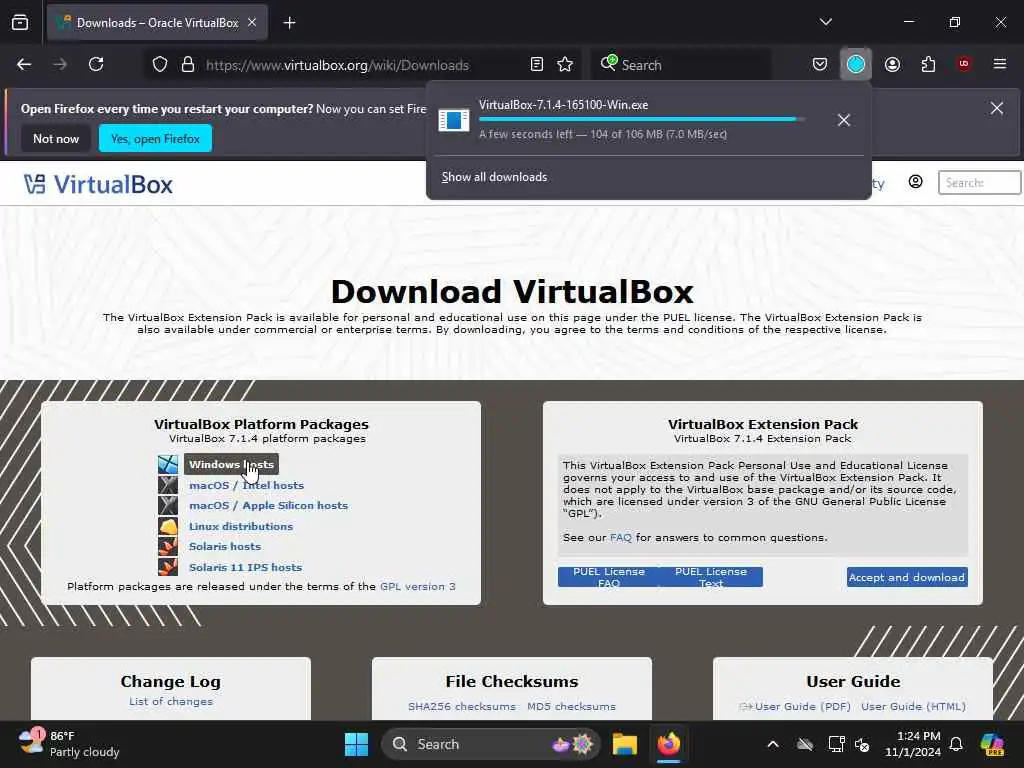Click the VirtualBox site search field
Image resolution: width=1024 pixels, height=768 pixels.
click(979, 183)
